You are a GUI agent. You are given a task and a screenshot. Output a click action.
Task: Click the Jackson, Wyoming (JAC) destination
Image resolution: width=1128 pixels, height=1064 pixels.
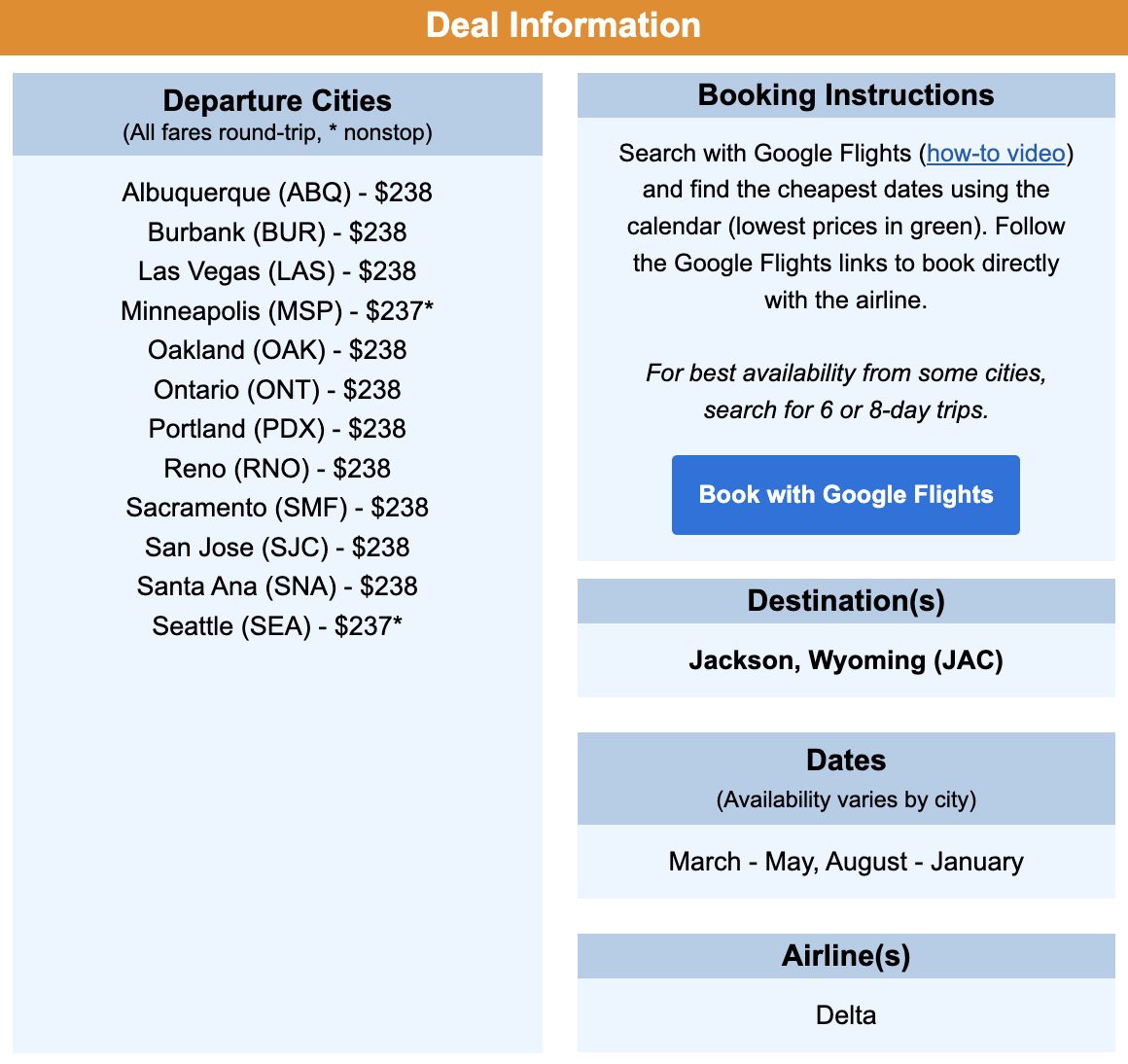[845, 660]
